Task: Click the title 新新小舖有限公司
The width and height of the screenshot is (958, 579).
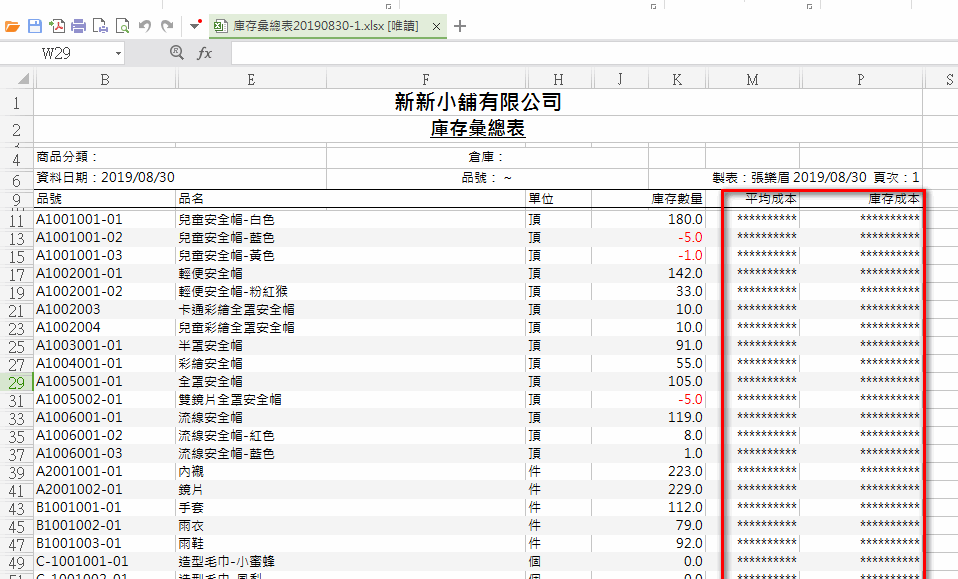Action: 478,102
